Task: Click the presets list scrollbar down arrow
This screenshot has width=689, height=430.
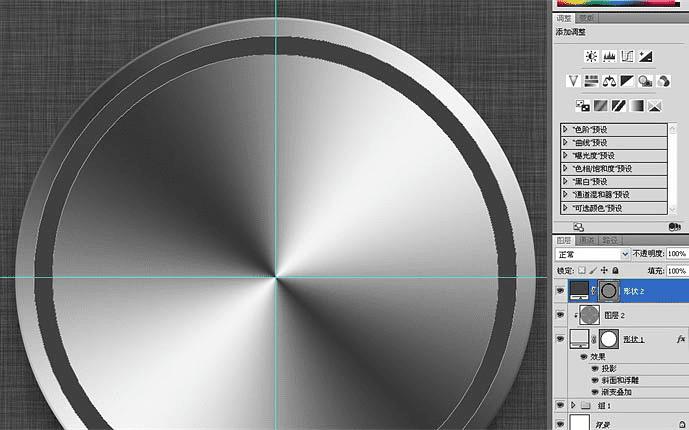Action: point(672,210)
